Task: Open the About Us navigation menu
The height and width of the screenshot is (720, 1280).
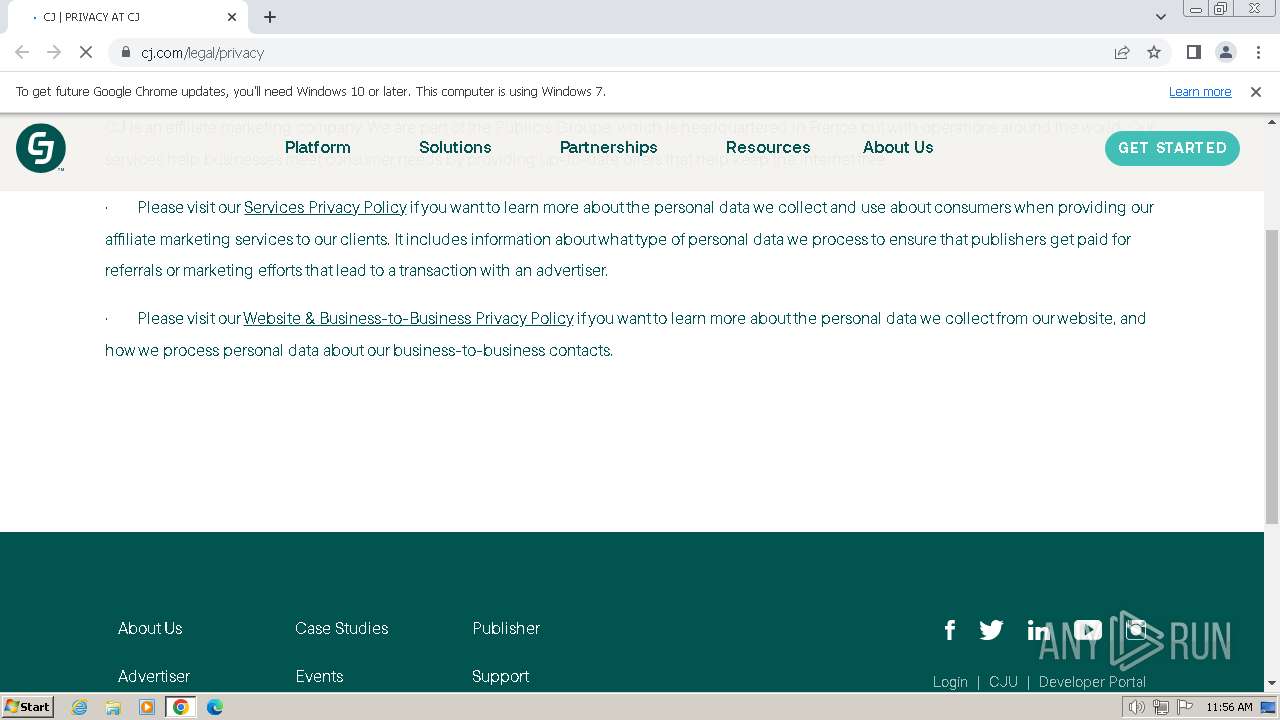Action: tap(898, 147)
